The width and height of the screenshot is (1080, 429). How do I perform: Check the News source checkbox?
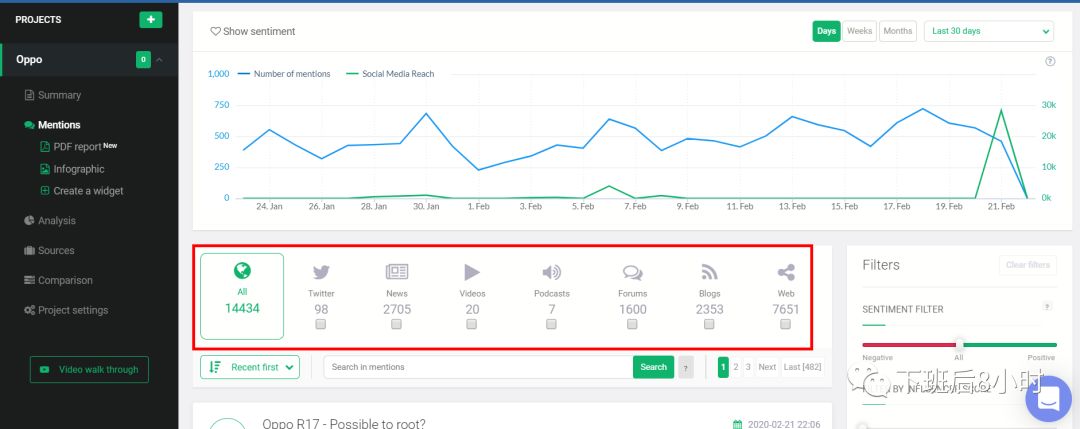point(396,324)
